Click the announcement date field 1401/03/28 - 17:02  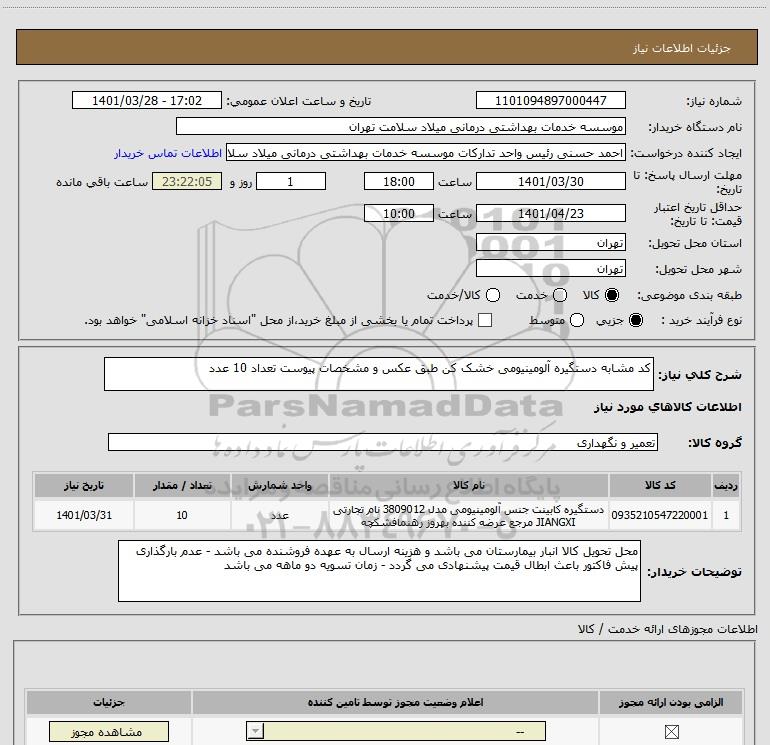click(147, 100)
